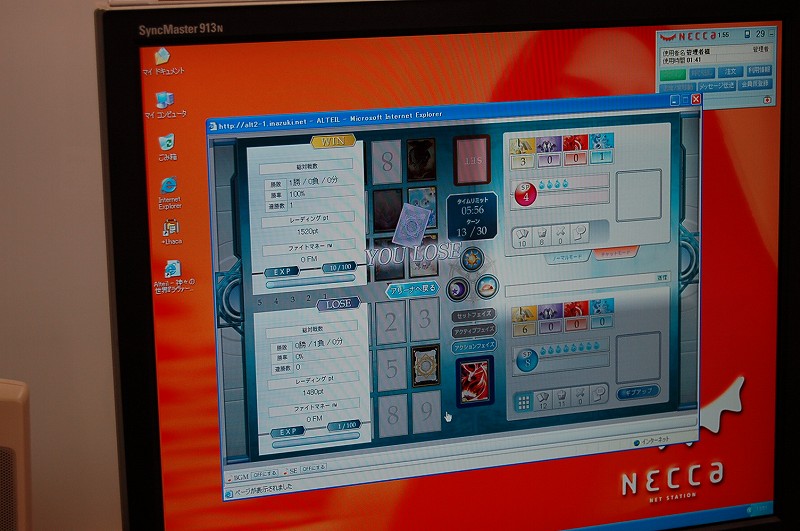The width and height of the screenshot is (800, 531).
Task: Click the face-down card in top slot
Action: [x=472, y=159]
